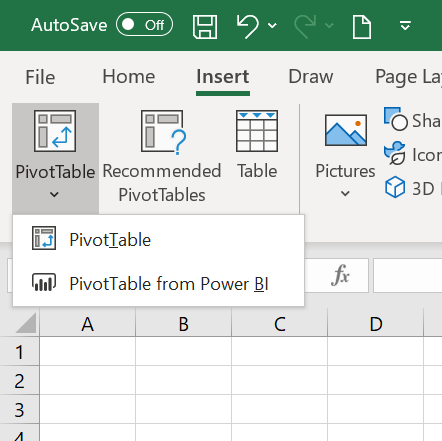The width and height of the screenshot is (442, 441).
Task: Choose PivotTable from Power BI menu item
Action: coord(158,284)
